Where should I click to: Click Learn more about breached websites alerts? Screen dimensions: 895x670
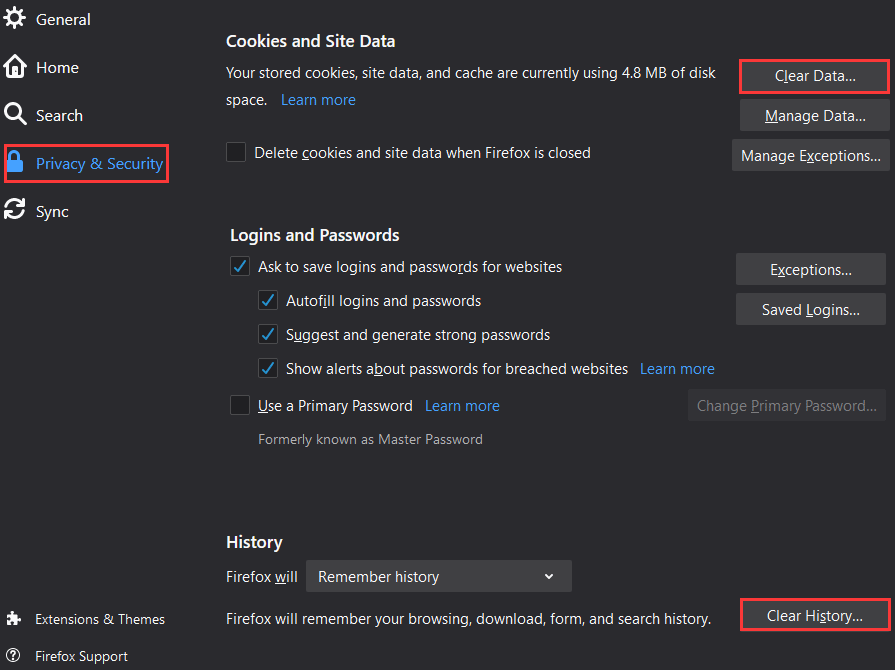(x=677, y=369)
